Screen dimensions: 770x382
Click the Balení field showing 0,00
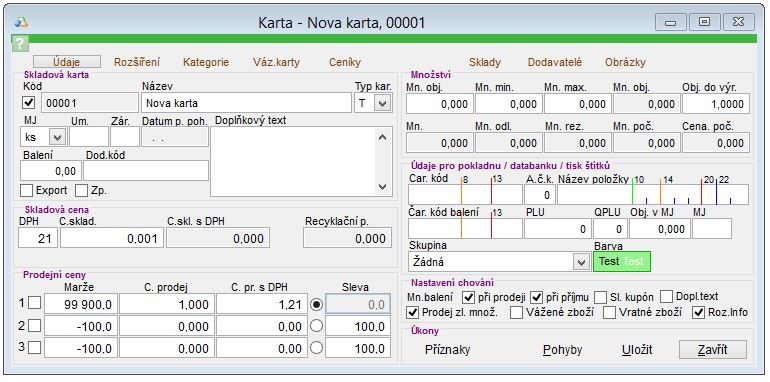[51, 170]
